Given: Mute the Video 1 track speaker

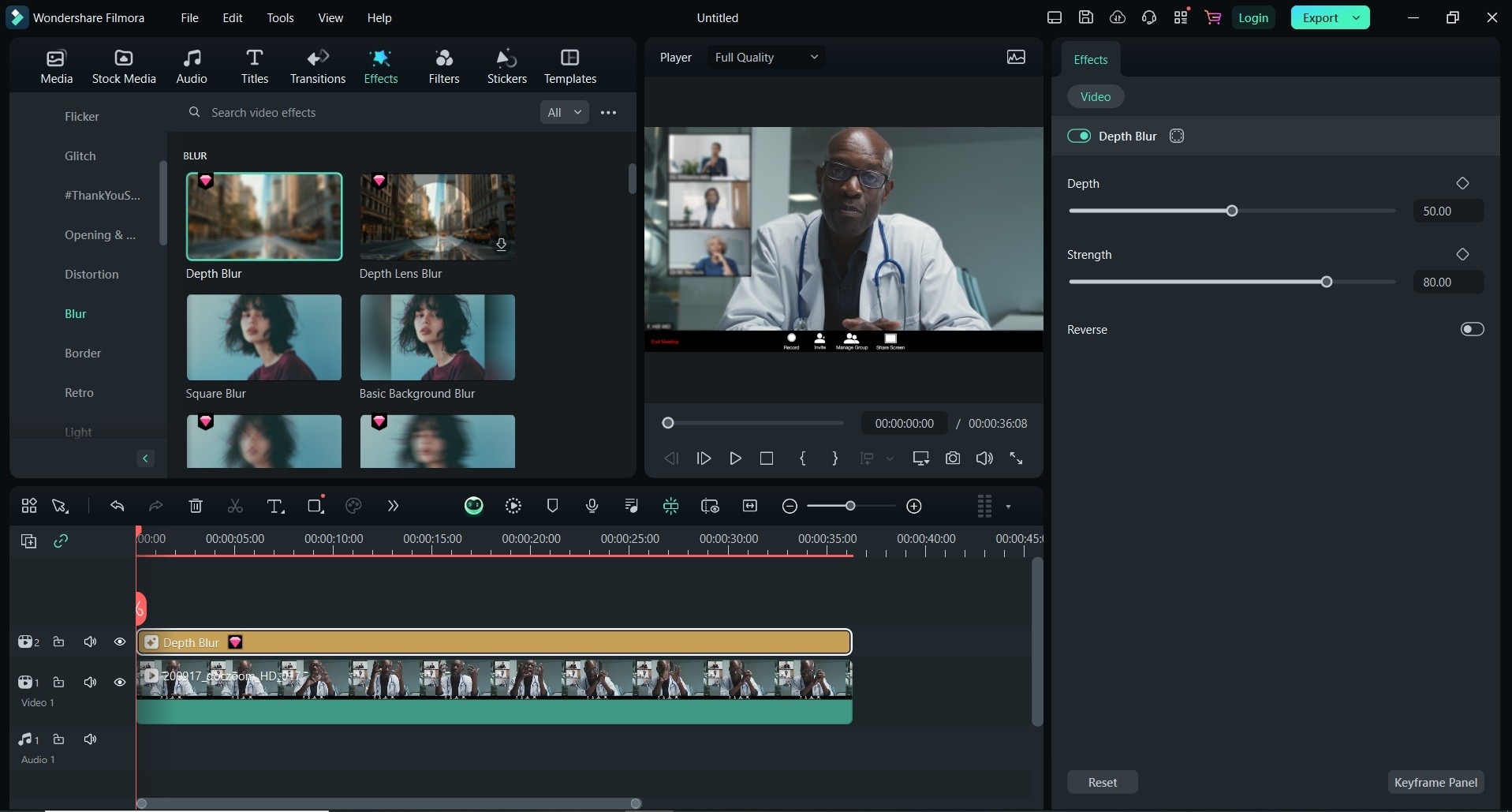Looking at the screenshot, I should click(90, 682).
